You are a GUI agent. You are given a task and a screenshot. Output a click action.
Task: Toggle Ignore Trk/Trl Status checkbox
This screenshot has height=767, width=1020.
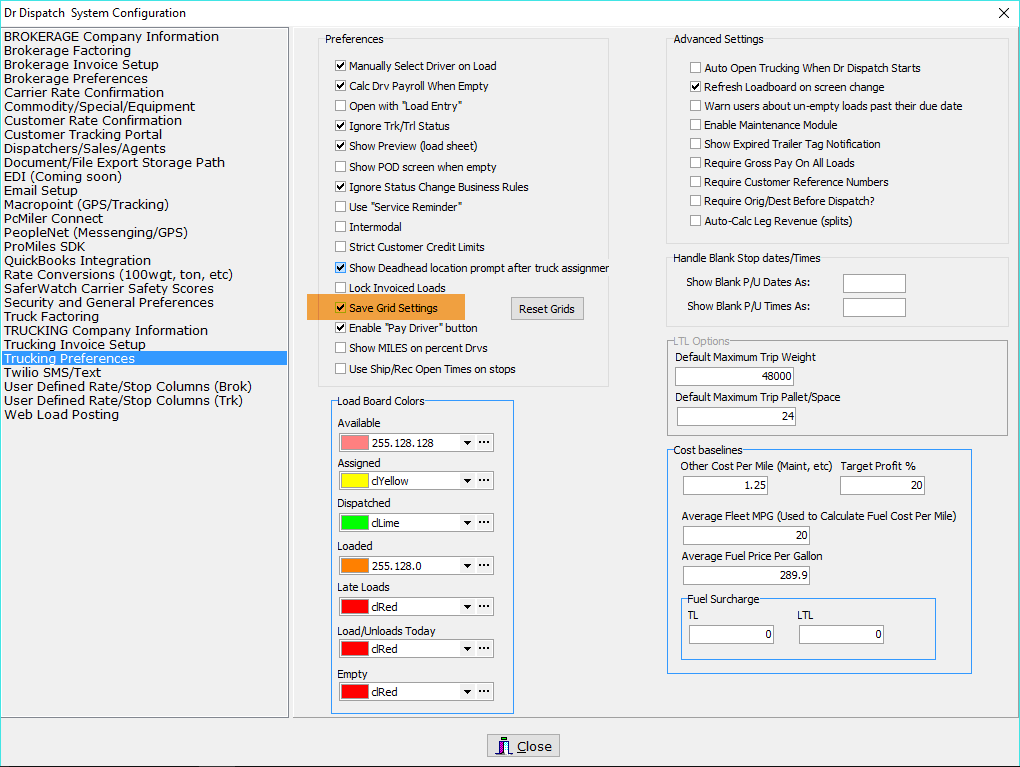[x=340, y=126]
